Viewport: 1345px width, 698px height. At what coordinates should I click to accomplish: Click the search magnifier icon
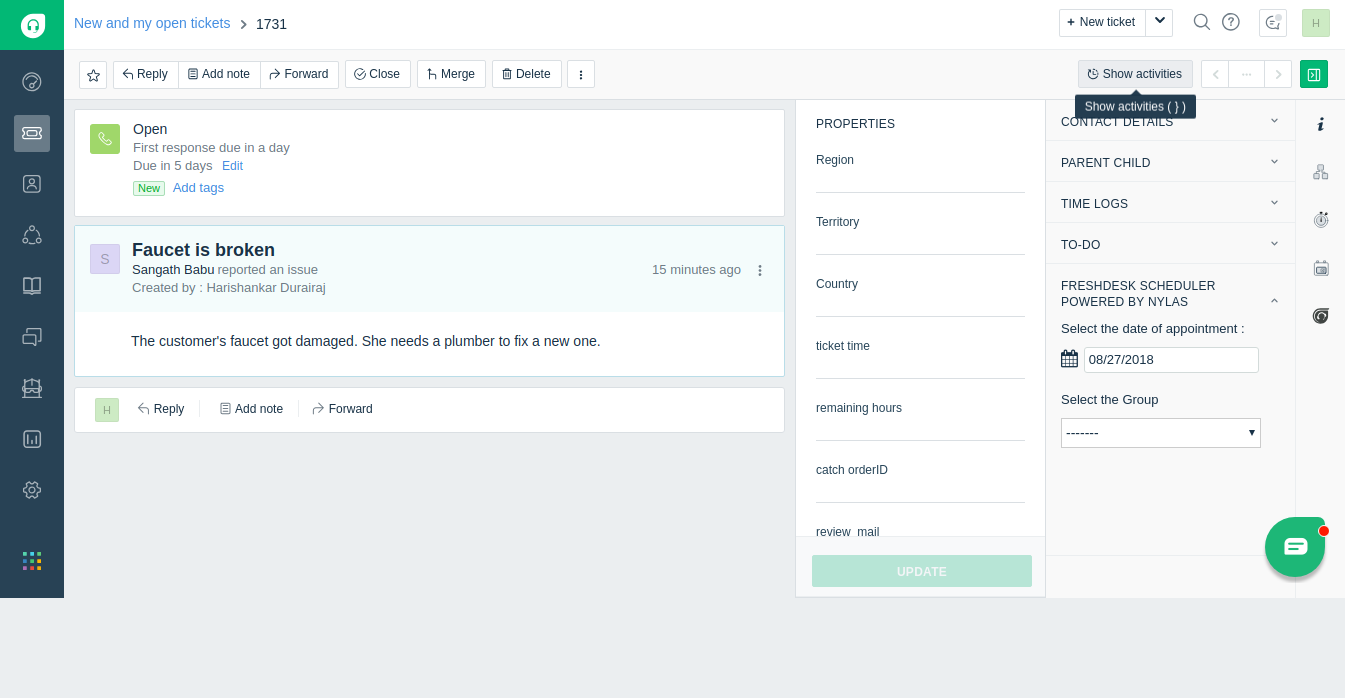[1202, 22]
